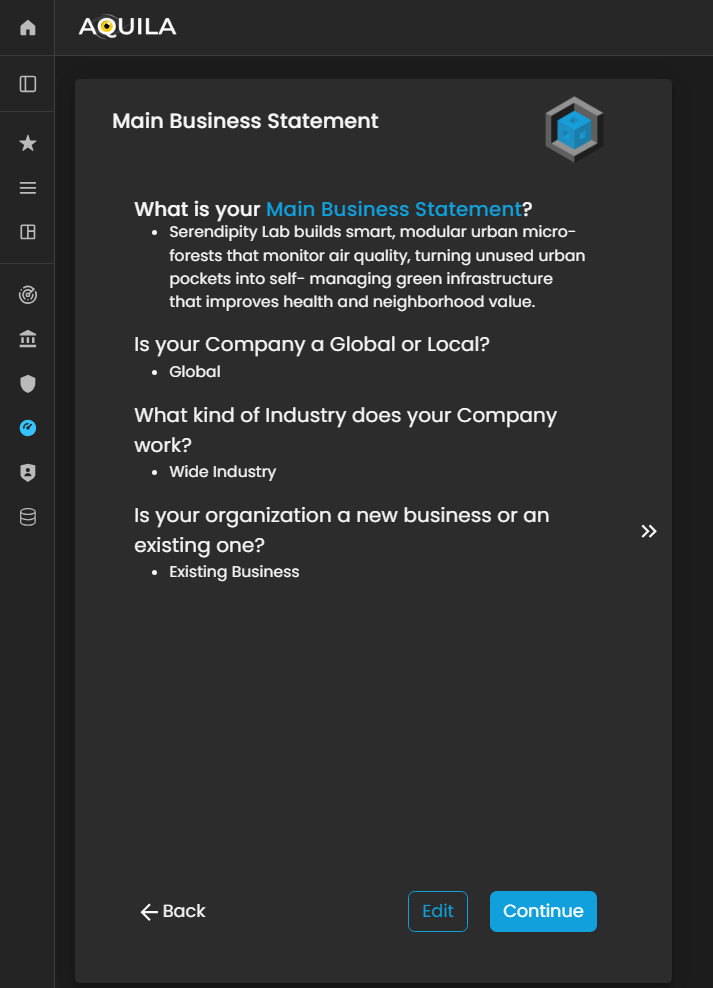
Task: Open the radar target icon
Action: (x=28, y=295)
